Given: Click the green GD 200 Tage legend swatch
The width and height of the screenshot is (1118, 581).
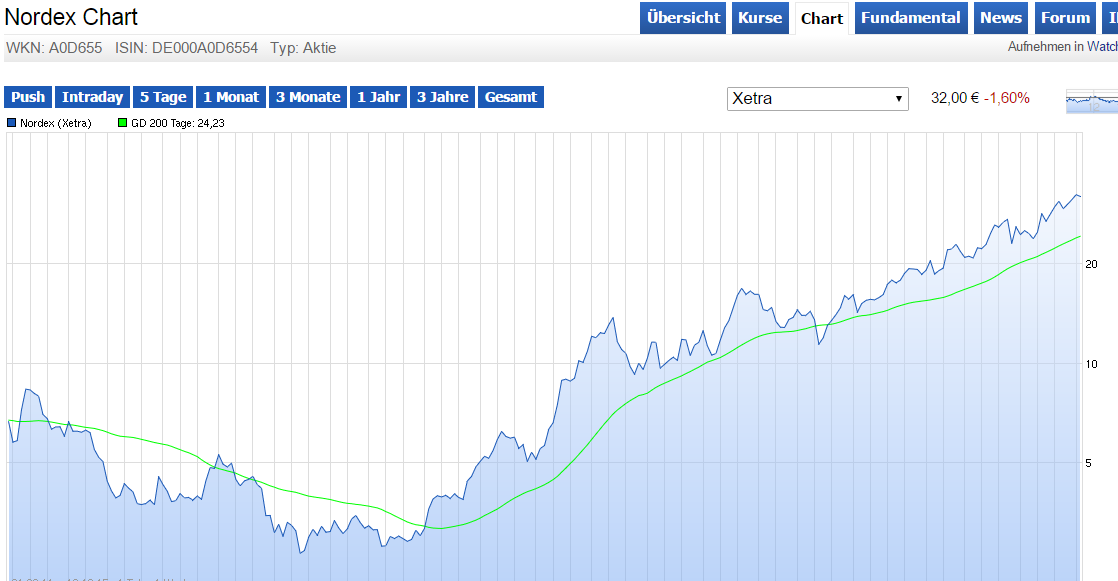Looking at the screenshot, I should pyautogui.click(x=123, y=123).
